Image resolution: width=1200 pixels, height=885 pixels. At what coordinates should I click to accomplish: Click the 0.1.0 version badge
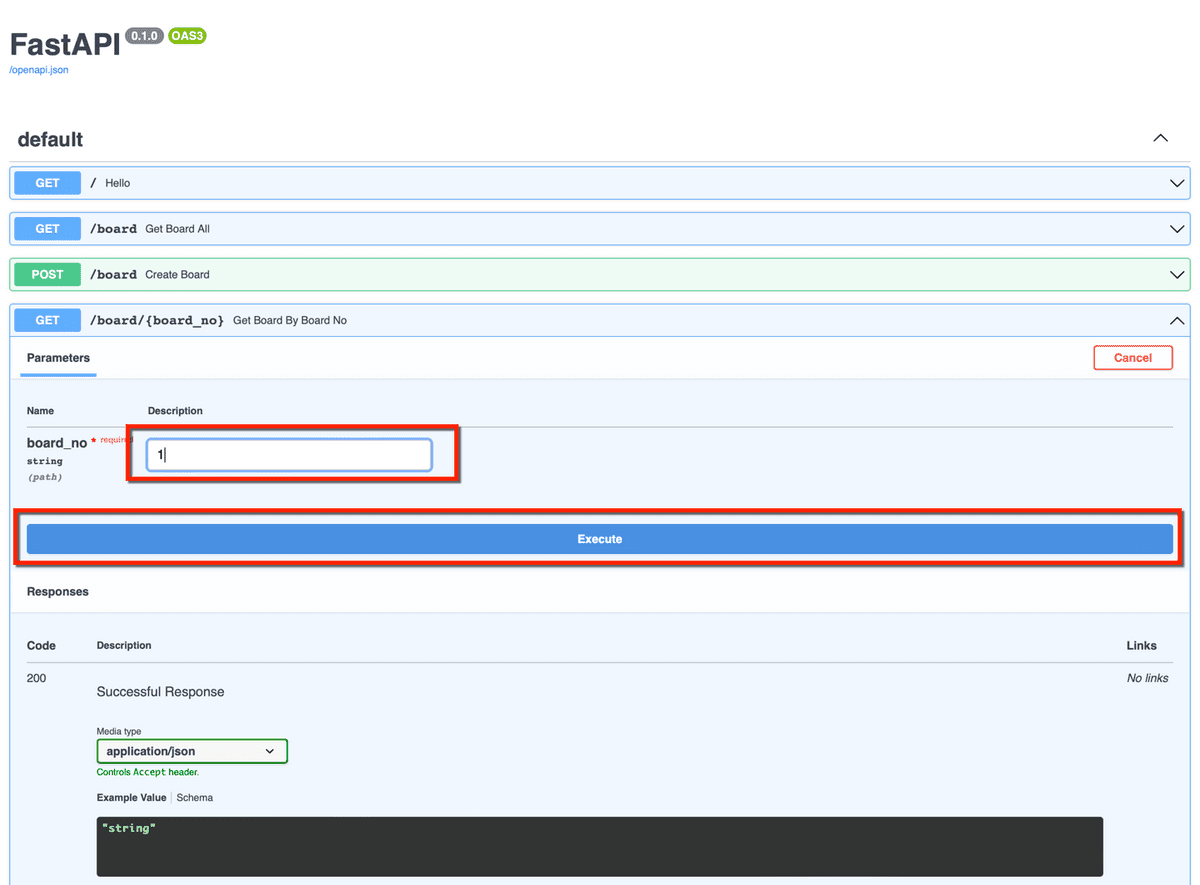(144, 37)
